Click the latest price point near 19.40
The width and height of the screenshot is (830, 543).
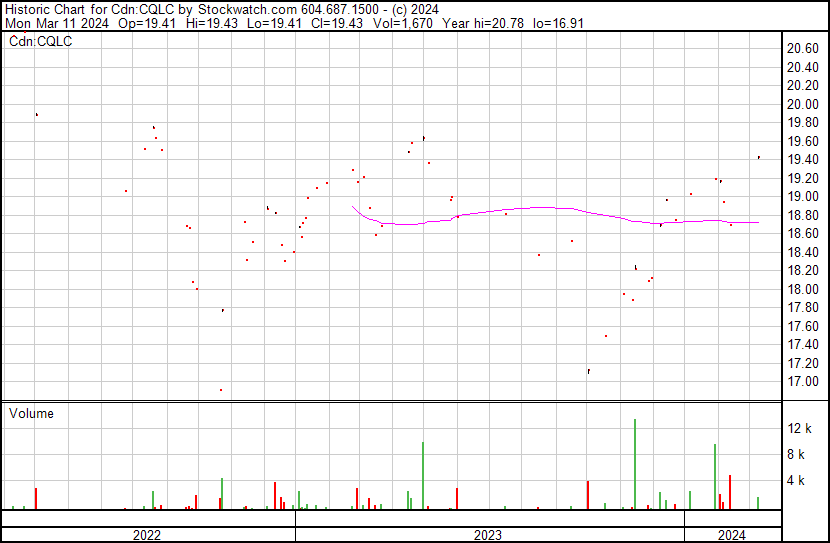point(759,157)
